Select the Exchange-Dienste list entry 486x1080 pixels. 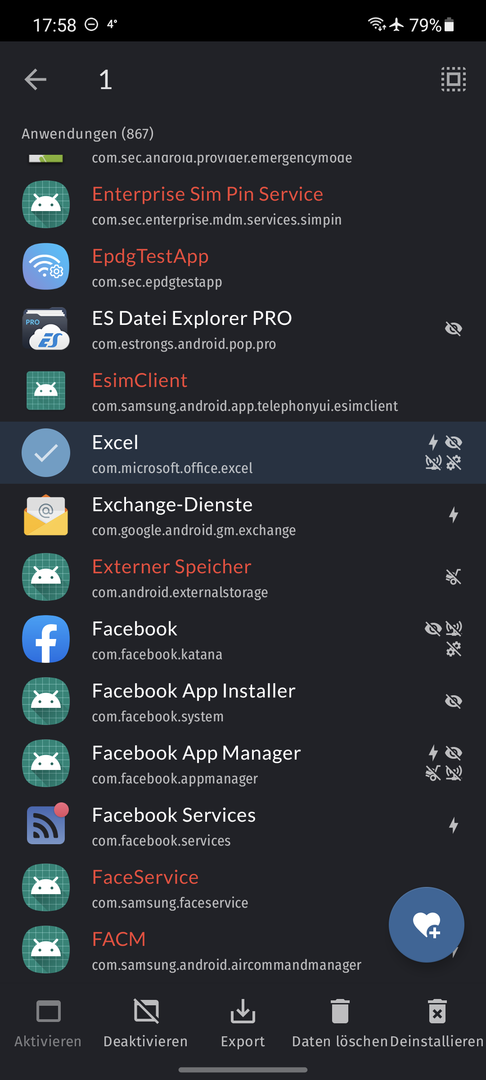(243, 515)
